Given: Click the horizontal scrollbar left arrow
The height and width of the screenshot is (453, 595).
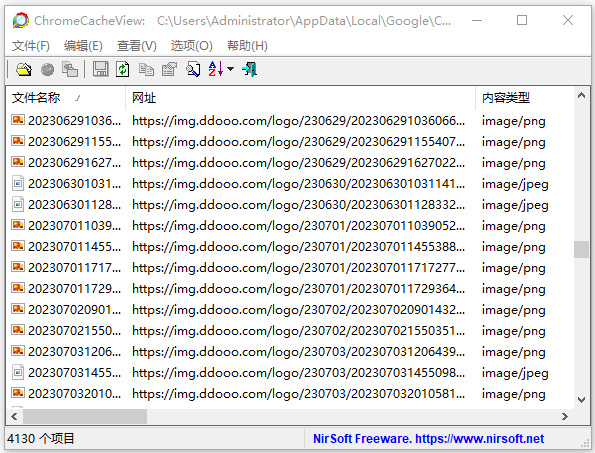Looking at the screenshot, I should [x=14, y=417].
